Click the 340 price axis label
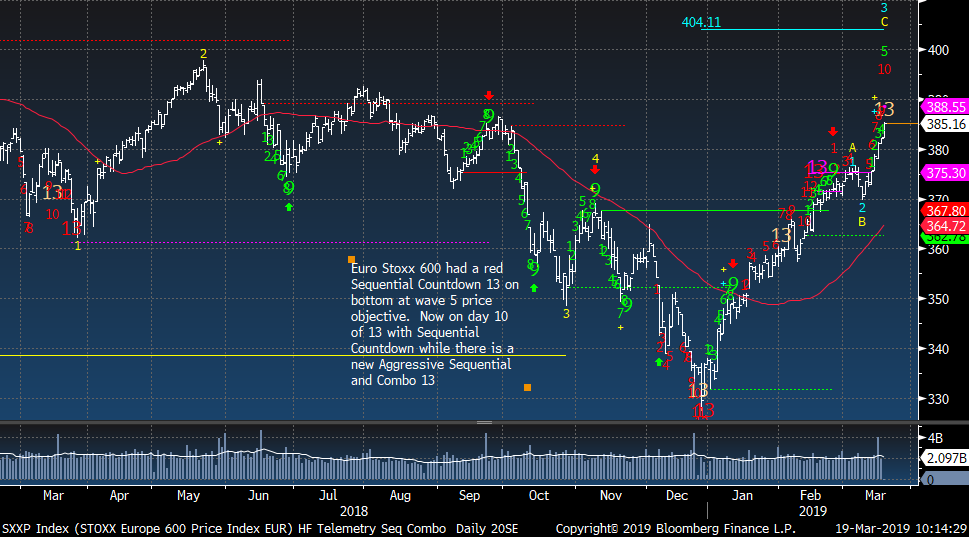Viewport: 969px width, 537px height. point(938,349)
